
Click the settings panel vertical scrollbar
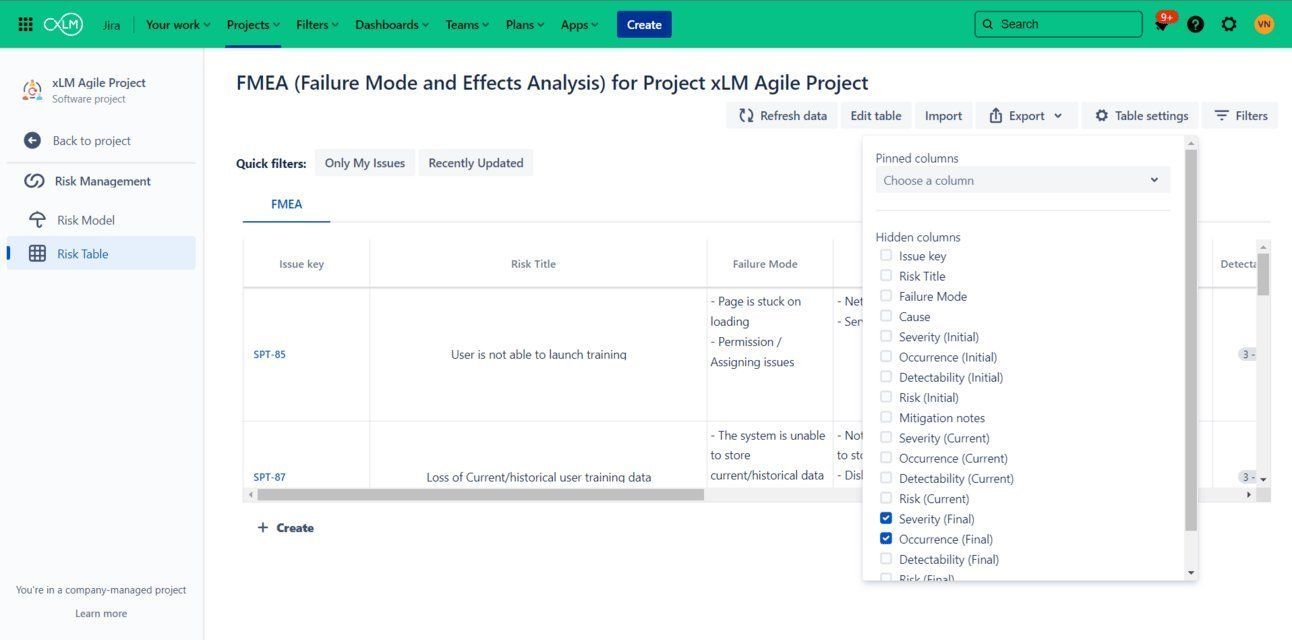[x=1190, y=340]
